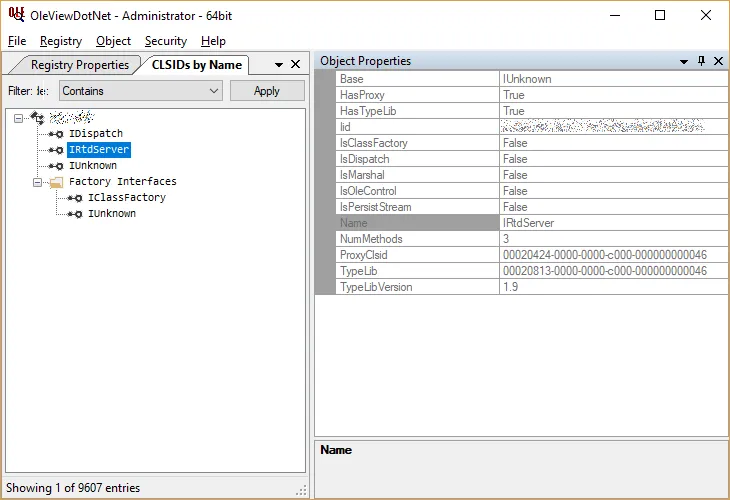The height and width of the screenshot is (500, 730).
Task: Click the OleViewDotNet app icon in title bar
Action: tap(16, 14)
